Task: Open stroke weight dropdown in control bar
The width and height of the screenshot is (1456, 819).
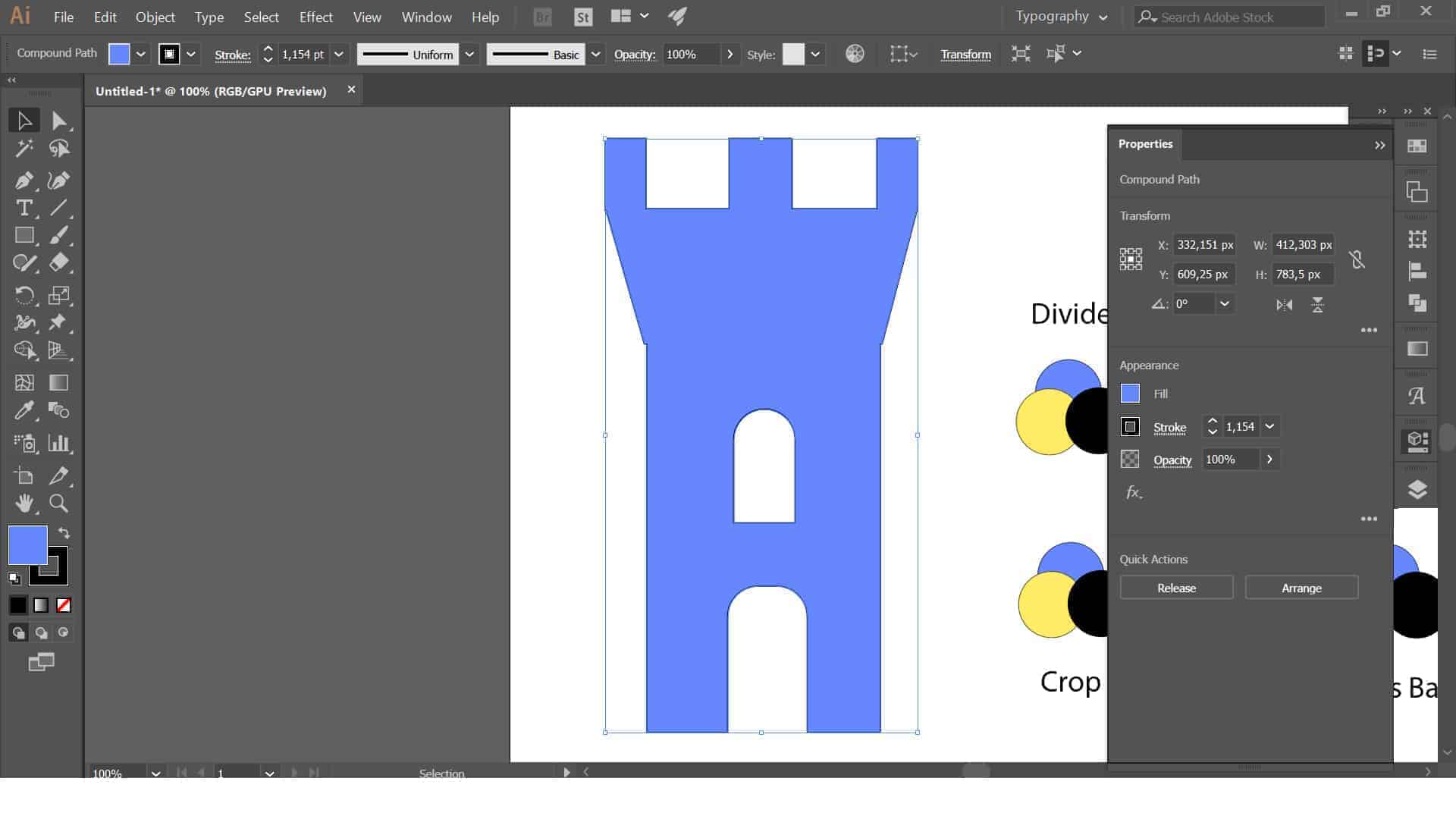Action: point(339,54)
